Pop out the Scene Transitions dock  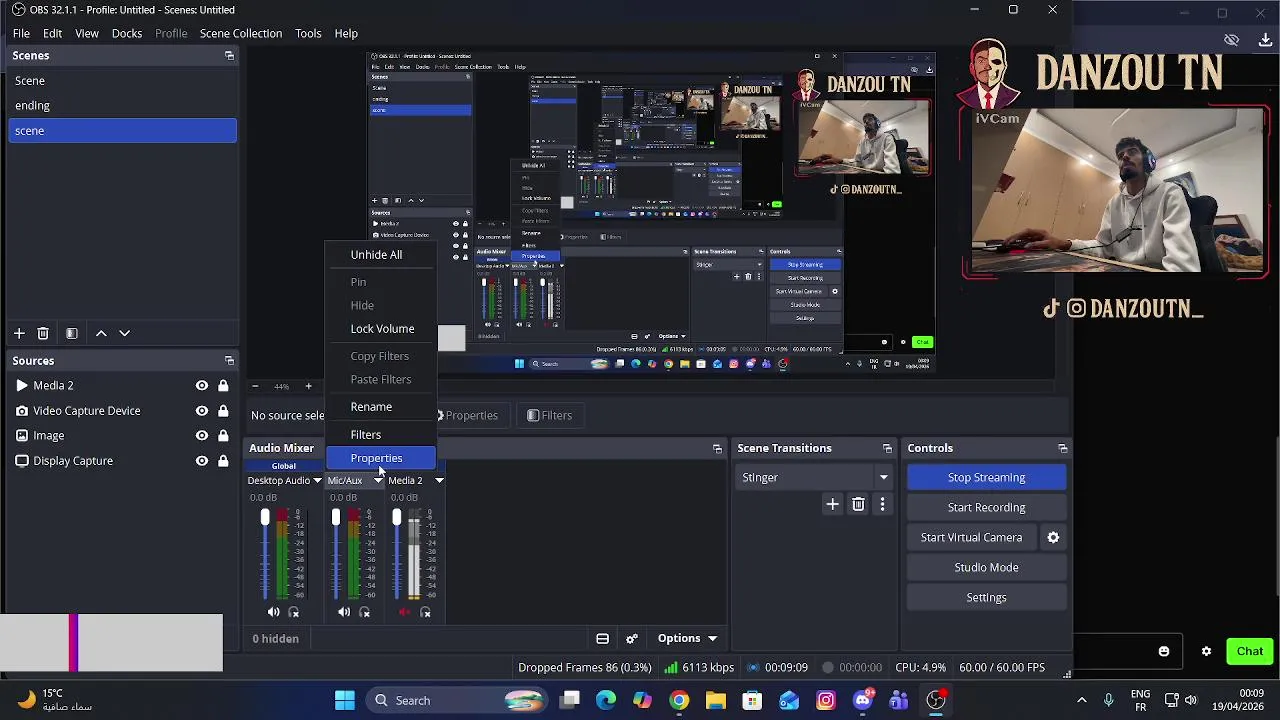pos(887,449)
